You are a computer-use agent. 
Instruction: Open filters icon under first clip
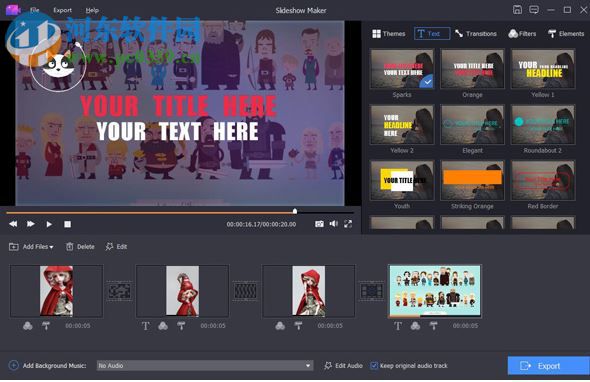28,326
